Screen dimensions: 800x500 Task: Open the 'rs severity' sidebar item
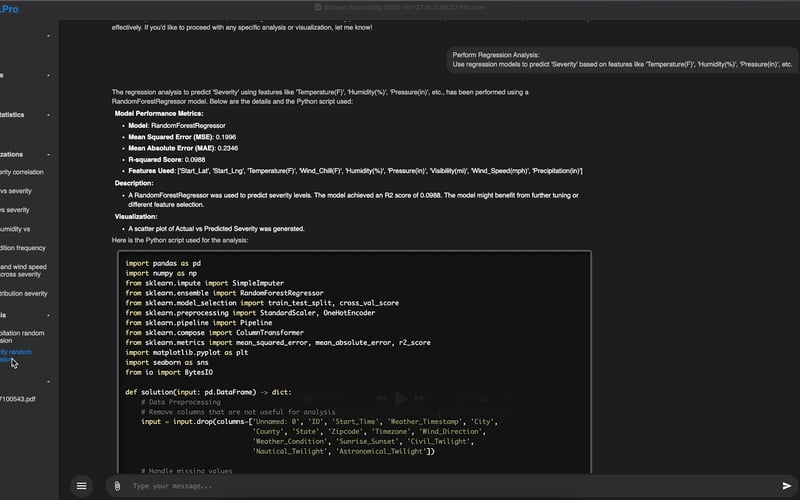tap(15, 210)
